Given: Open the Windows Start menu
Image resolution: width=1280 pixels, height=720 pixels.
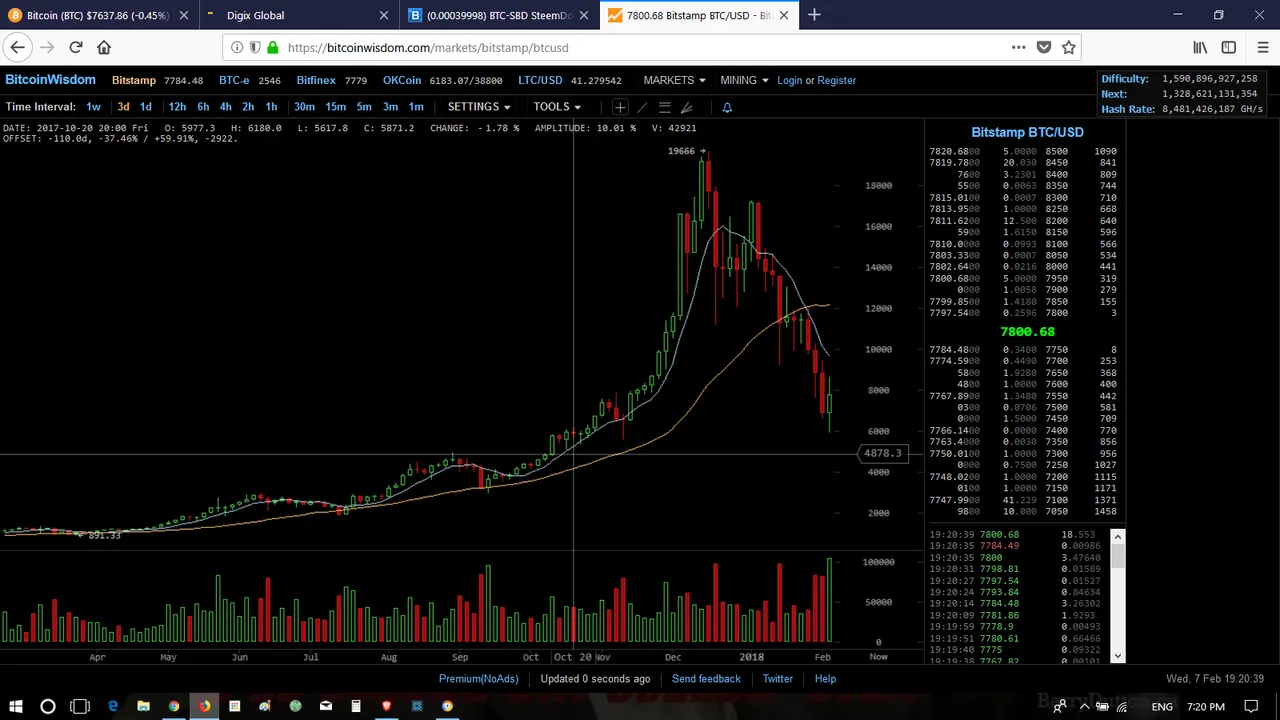Looking at the screenshot, I should pyautogui.click(x=16, y=706).
